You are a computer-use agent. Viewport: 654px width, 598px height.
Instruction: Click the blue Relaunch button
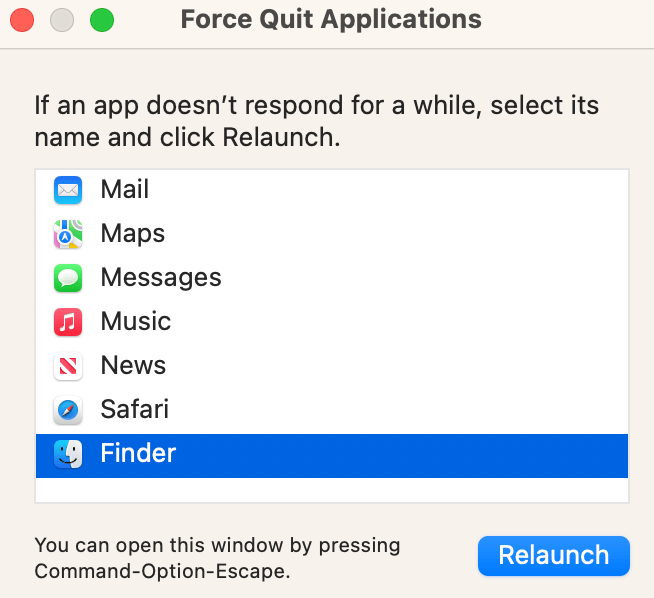click(553, 555)
